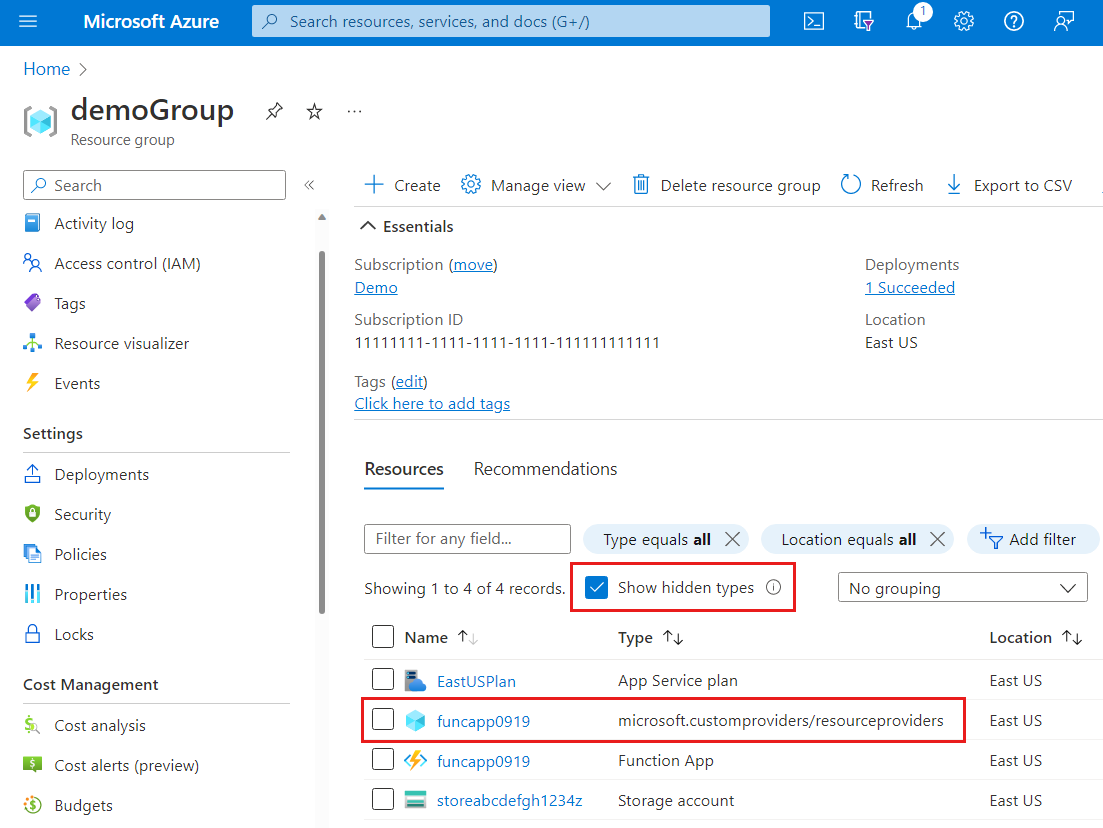Expand the Manage view dropdown arrow

coord(603,185)
